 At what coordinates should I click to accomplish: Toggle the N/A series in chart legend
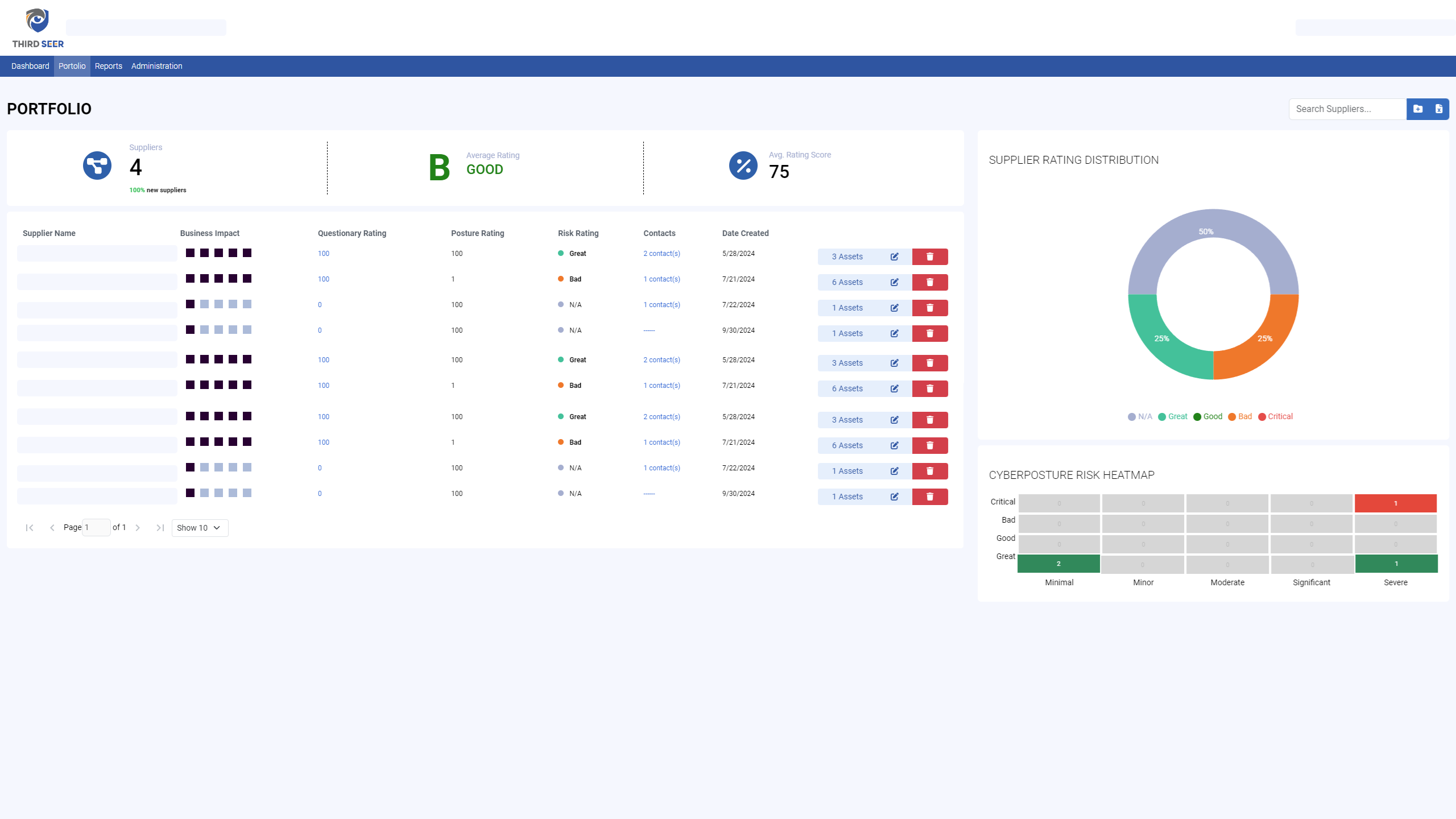pos(1140,416)
